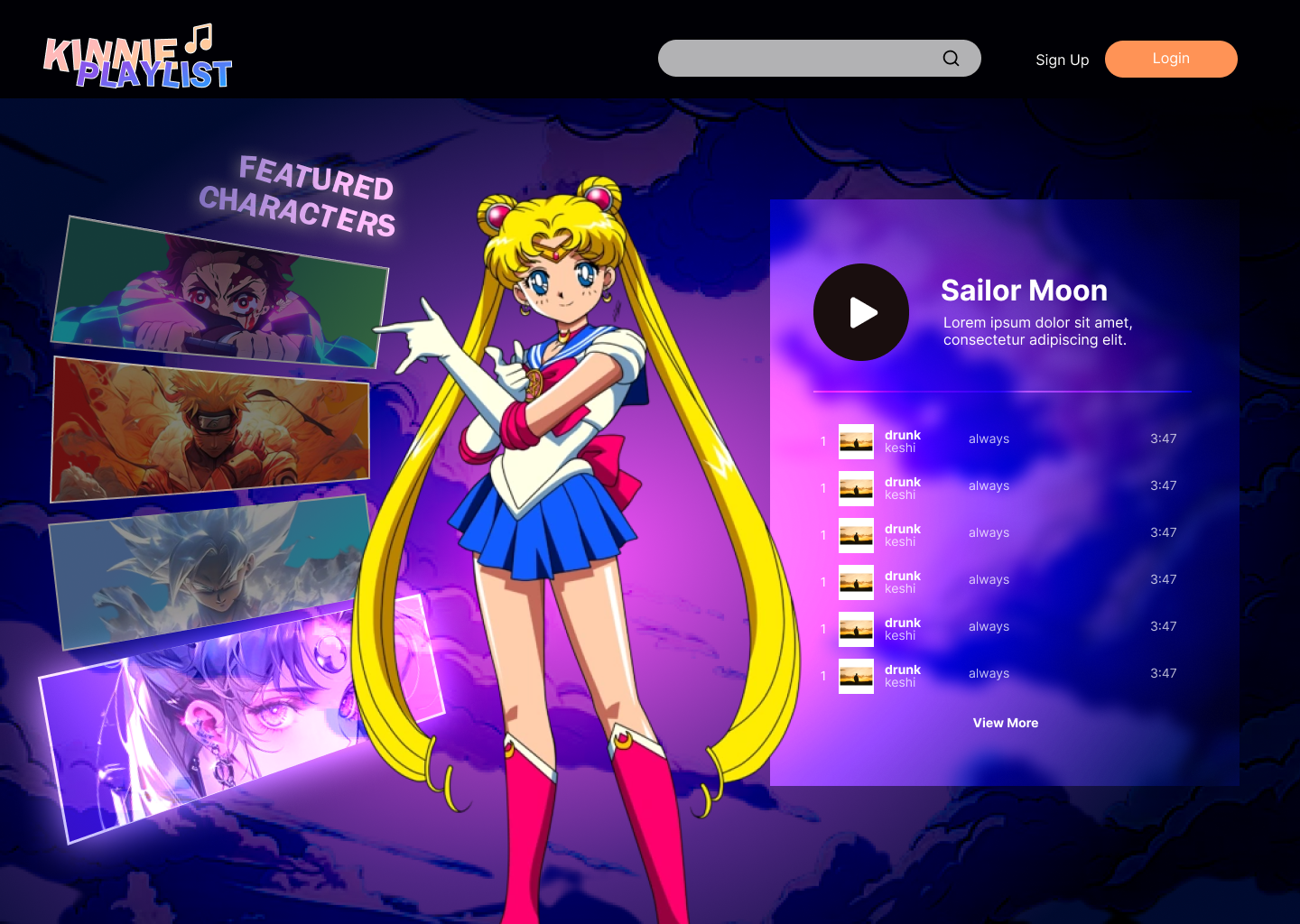Click the View More link

[x=1006, y=723]
